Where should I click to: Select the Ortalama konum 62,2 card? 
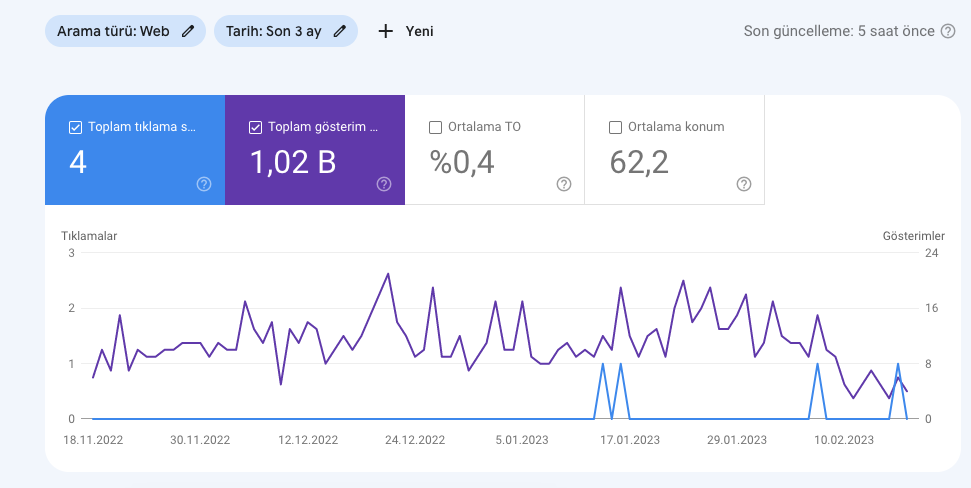pyautogui.click(x=674, y=150)
